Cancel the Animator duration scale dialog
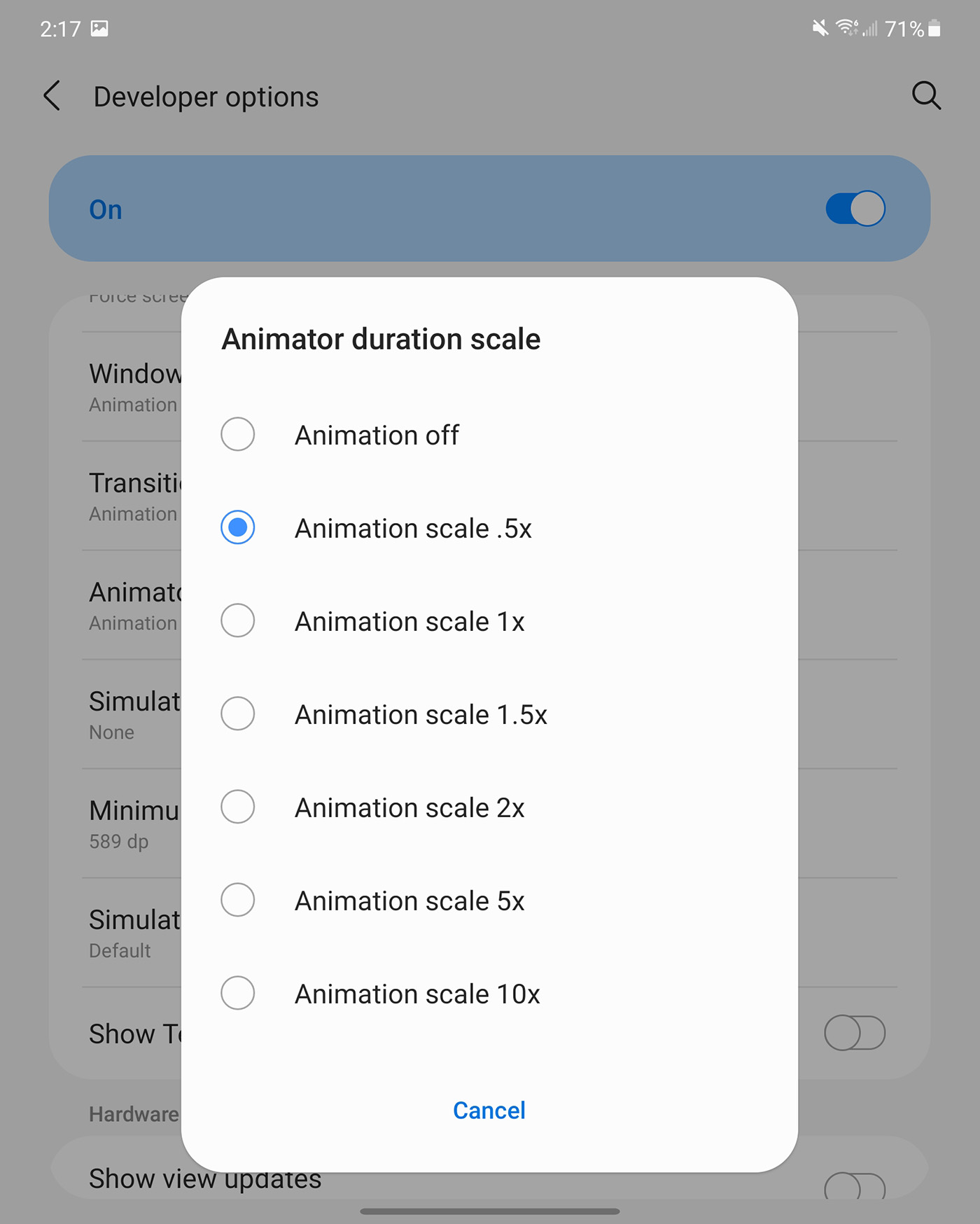Image resolution: width=980 pixels, height=1224 pixels. point(489,1111)
